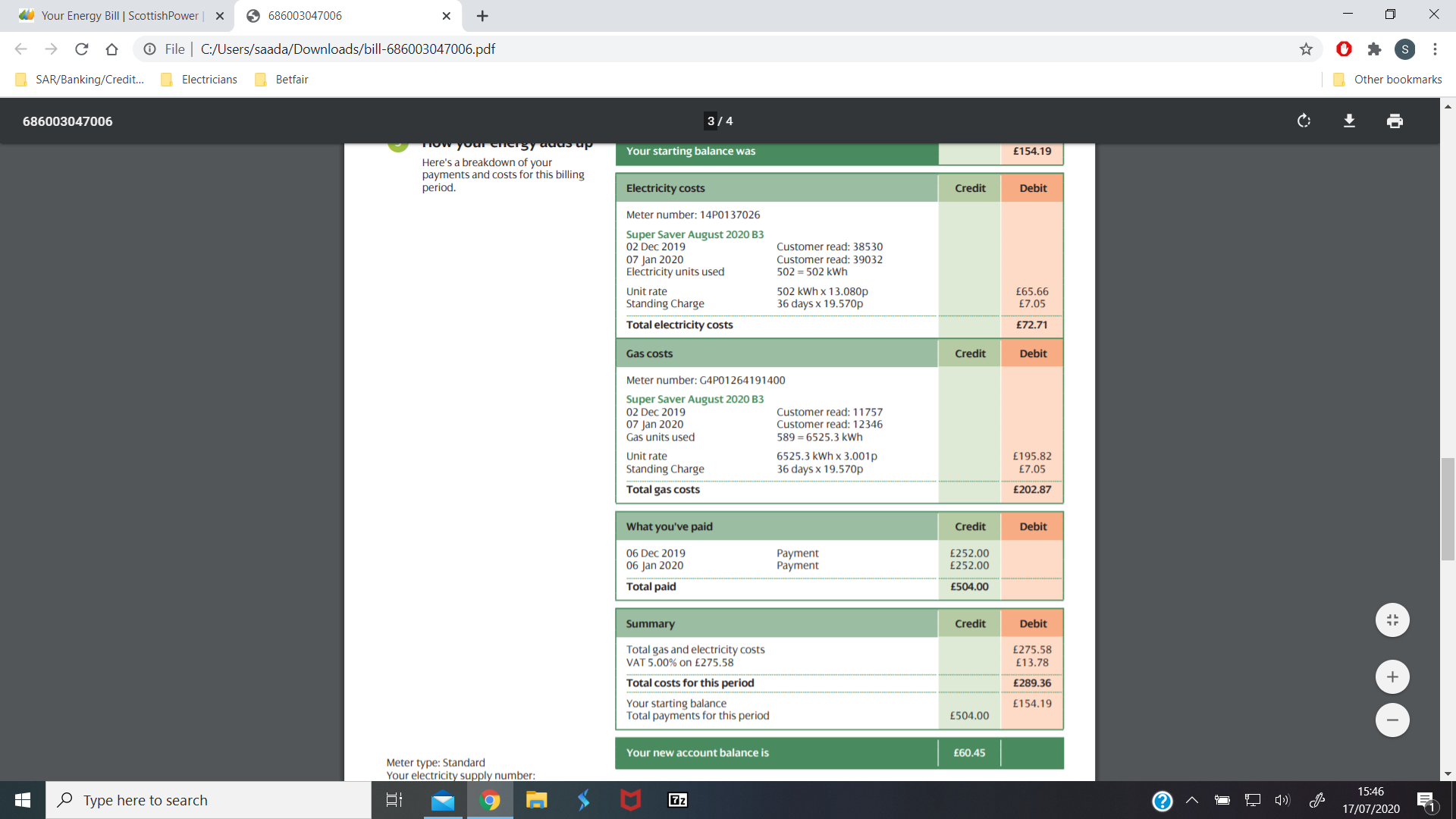Open the Other bookmarks folder
The width and height of the screenshot is (1456, 819).
pyautogui.click(x=1388, y=80)
